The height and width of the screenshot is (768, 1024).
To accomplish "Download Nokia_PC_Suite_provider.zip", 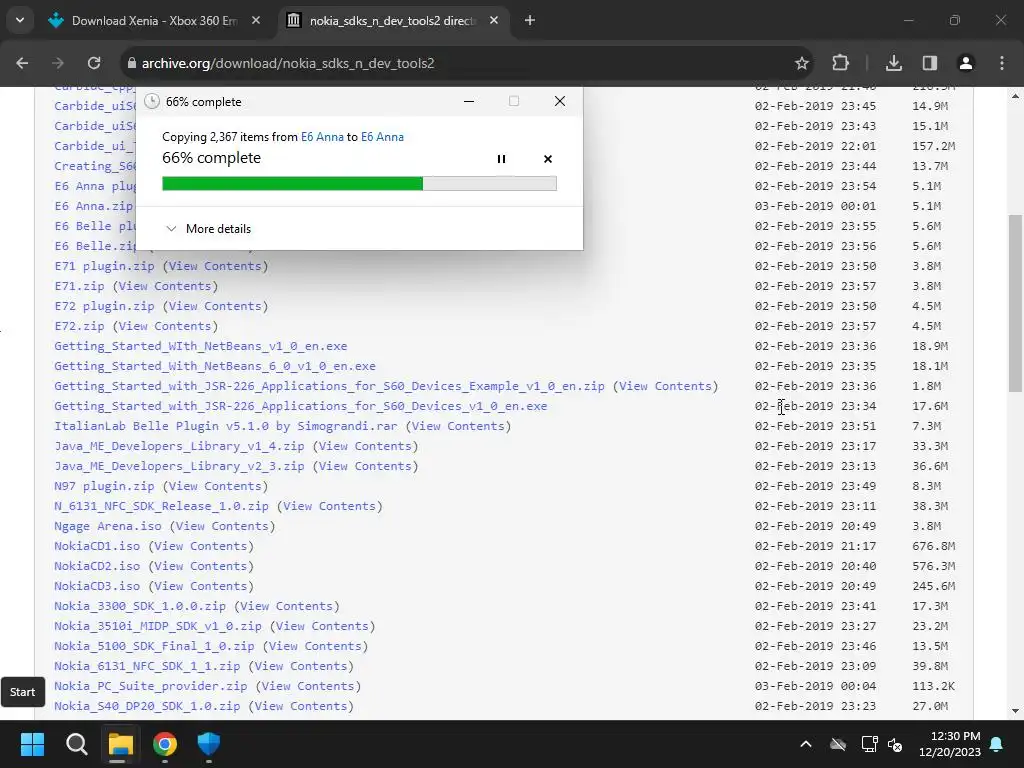I will [x=151, y=686].
